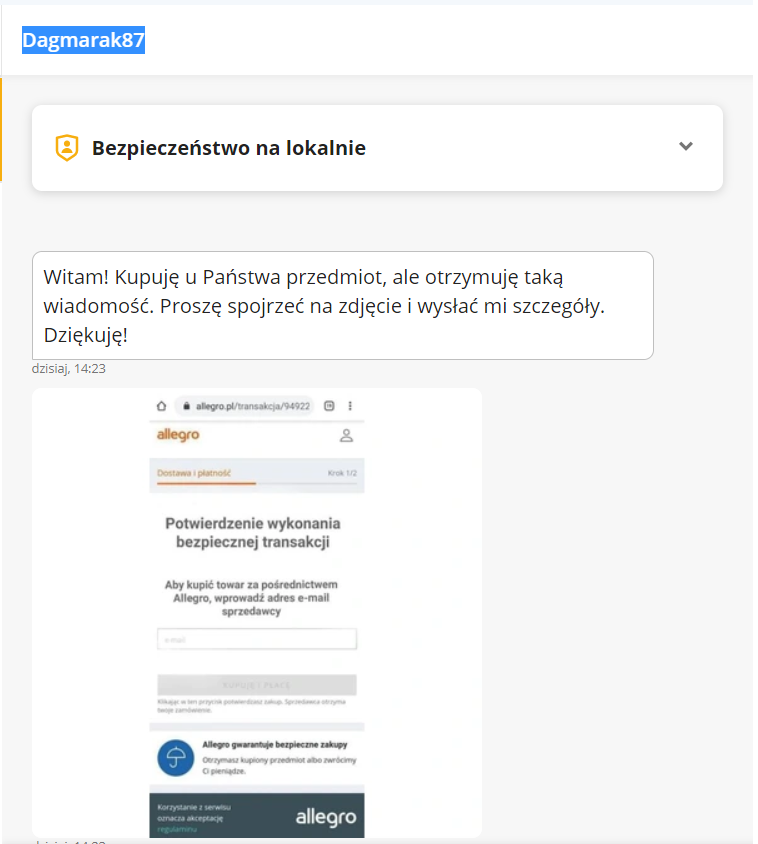The height and width of the screenshot is (844, 758).
Task: Click the Krok 1/2 step indicator
Action: (x=342, y=473)
